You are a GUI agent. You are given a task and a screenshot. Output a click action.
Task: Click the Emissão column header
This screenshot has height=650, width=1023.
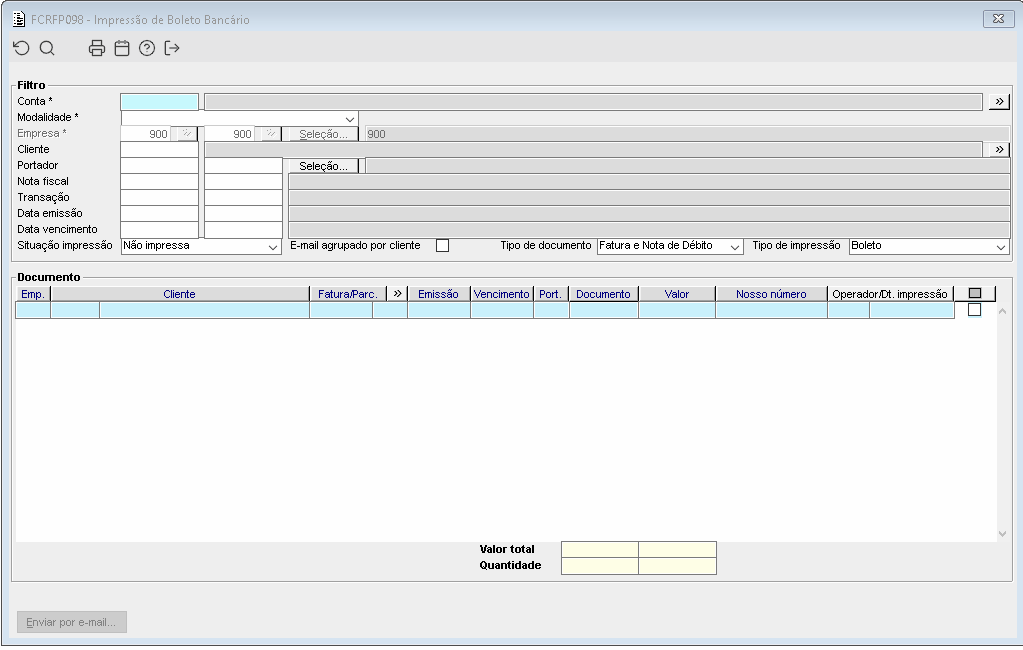point(438,294)
